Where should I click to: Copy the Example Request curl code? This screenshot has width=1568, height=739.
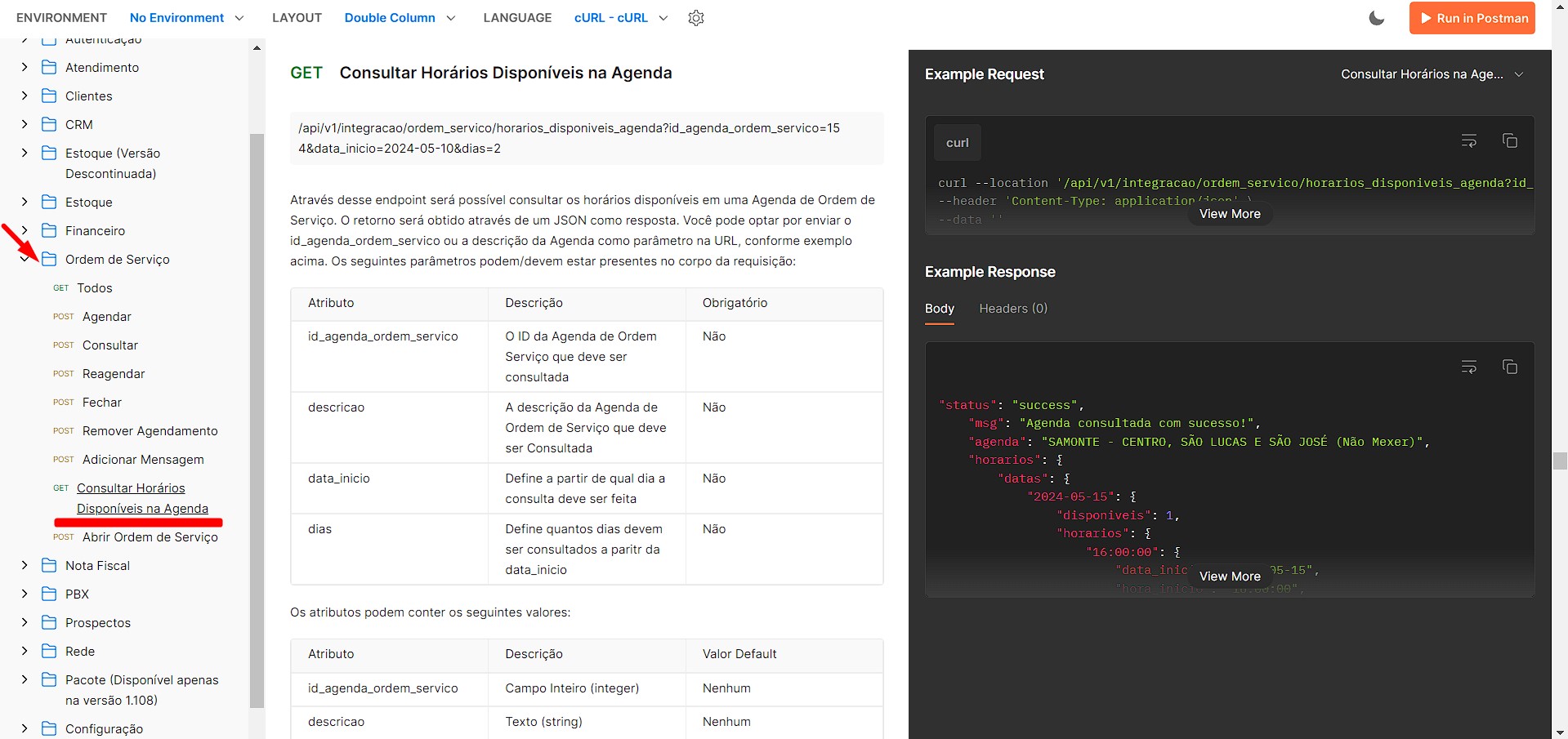pos(1510,141)
